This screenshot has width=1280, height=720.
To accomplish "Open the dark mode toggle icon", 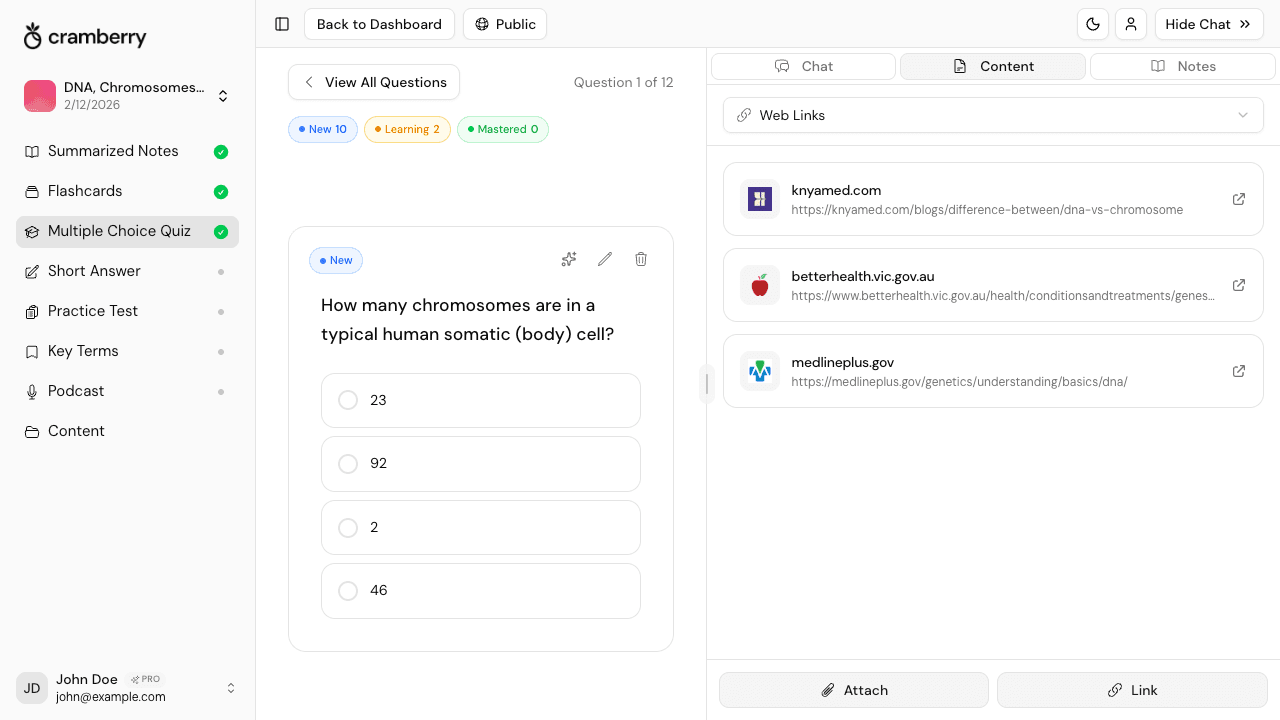I will tap(1093, 24).
